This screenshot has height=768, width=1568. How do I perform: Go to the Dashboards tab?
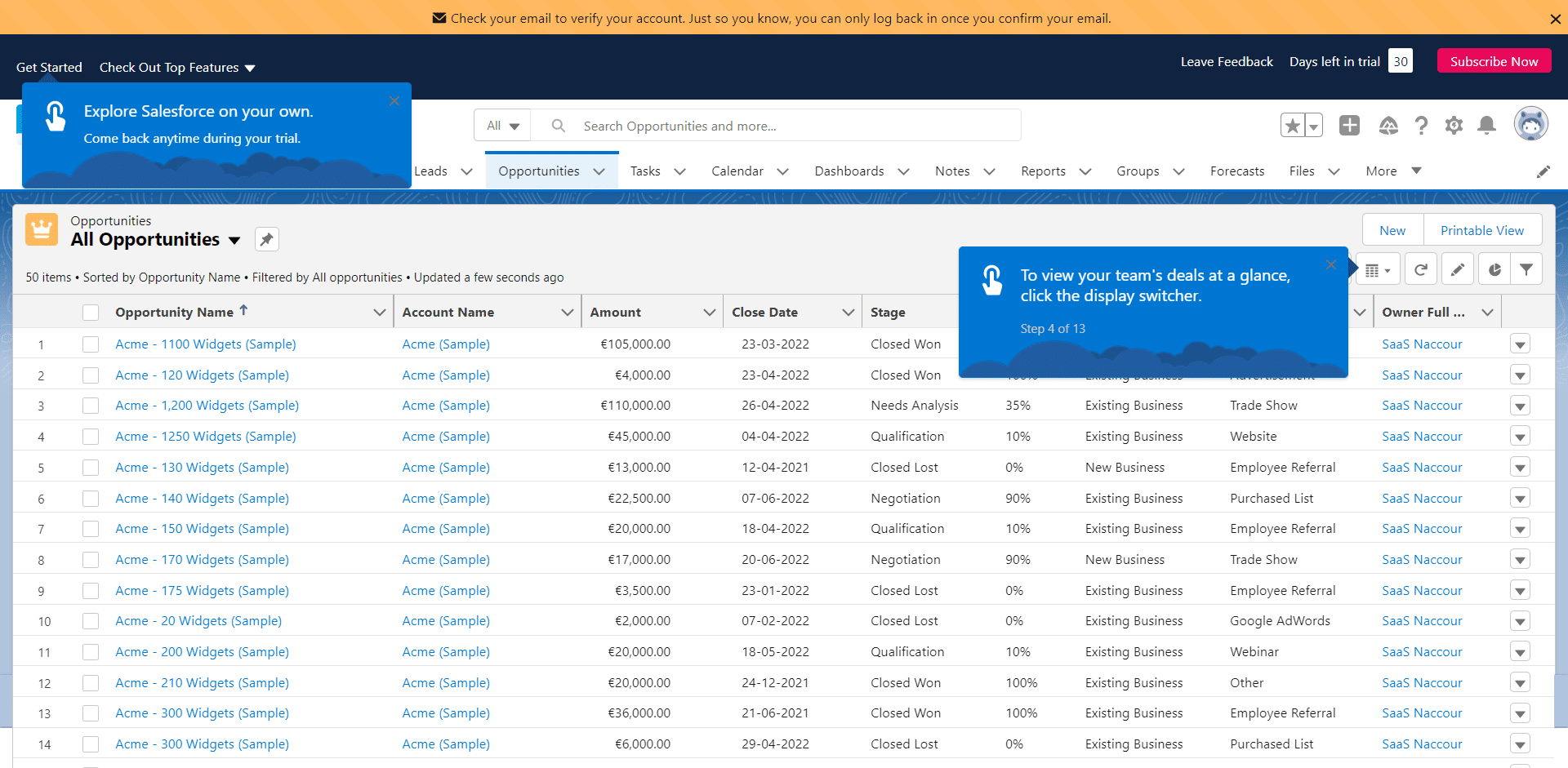tap(849, 171)
